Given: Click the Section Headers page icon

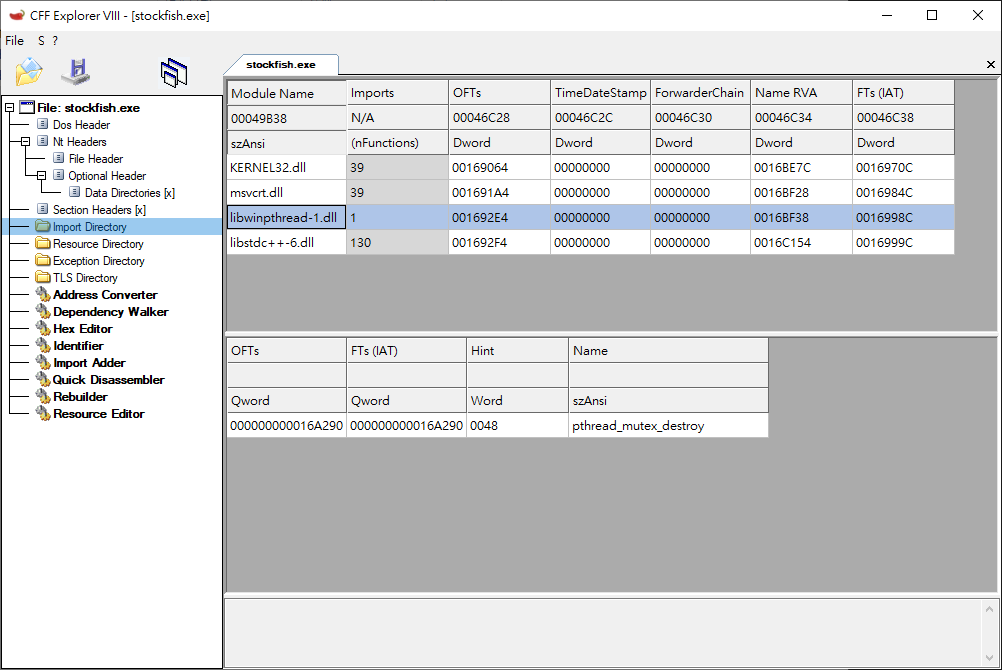Looking at the screenshot, I should point(43,209).
